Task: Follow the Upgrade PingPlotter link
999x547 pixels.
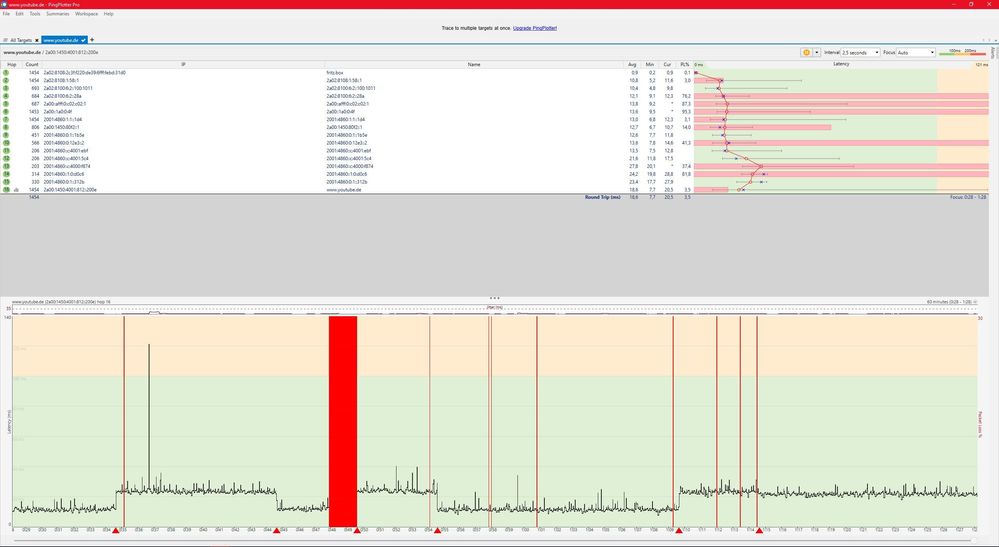Action: pos(535,28)
